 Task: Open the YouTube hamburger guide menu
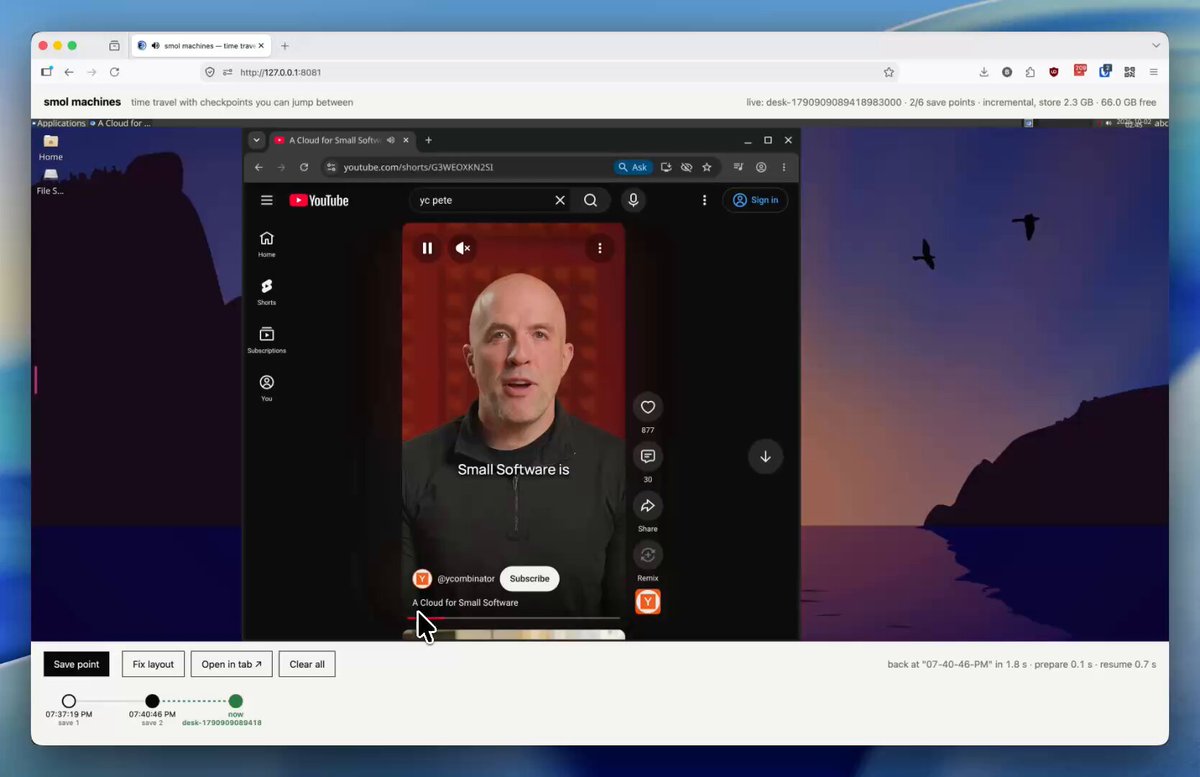[x=267, y=200]
